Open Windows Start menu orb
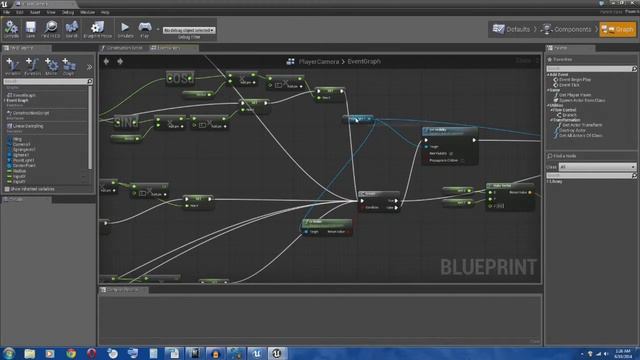 (x=9, y=353)
